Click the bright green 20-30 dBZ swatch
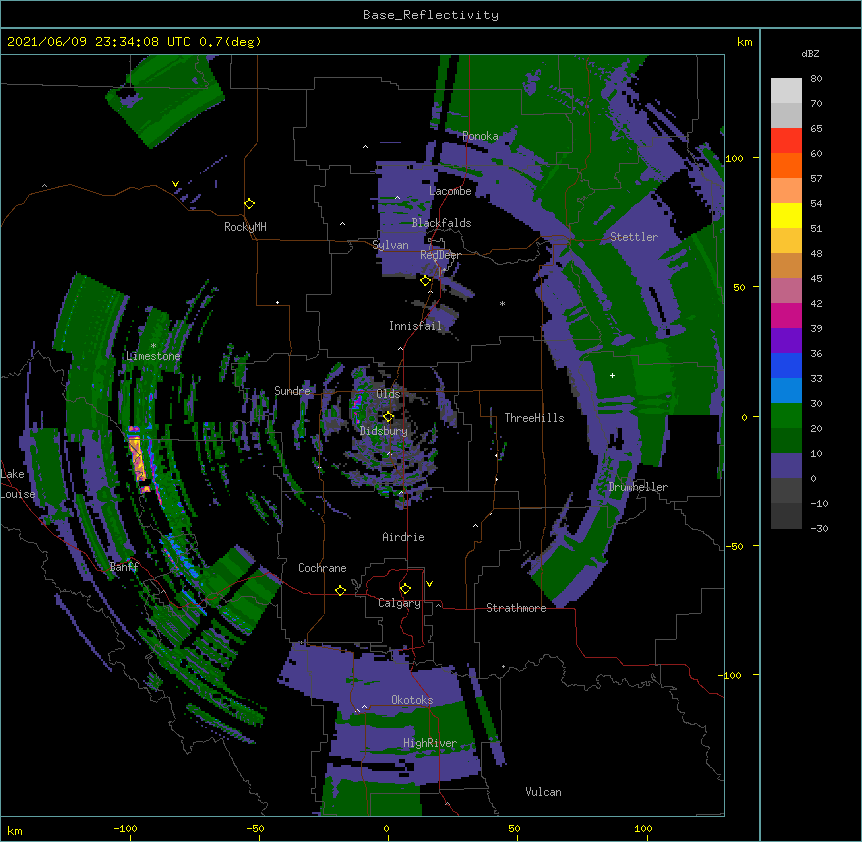This screenshot has width=862, height=842. (x=786, y=416)
